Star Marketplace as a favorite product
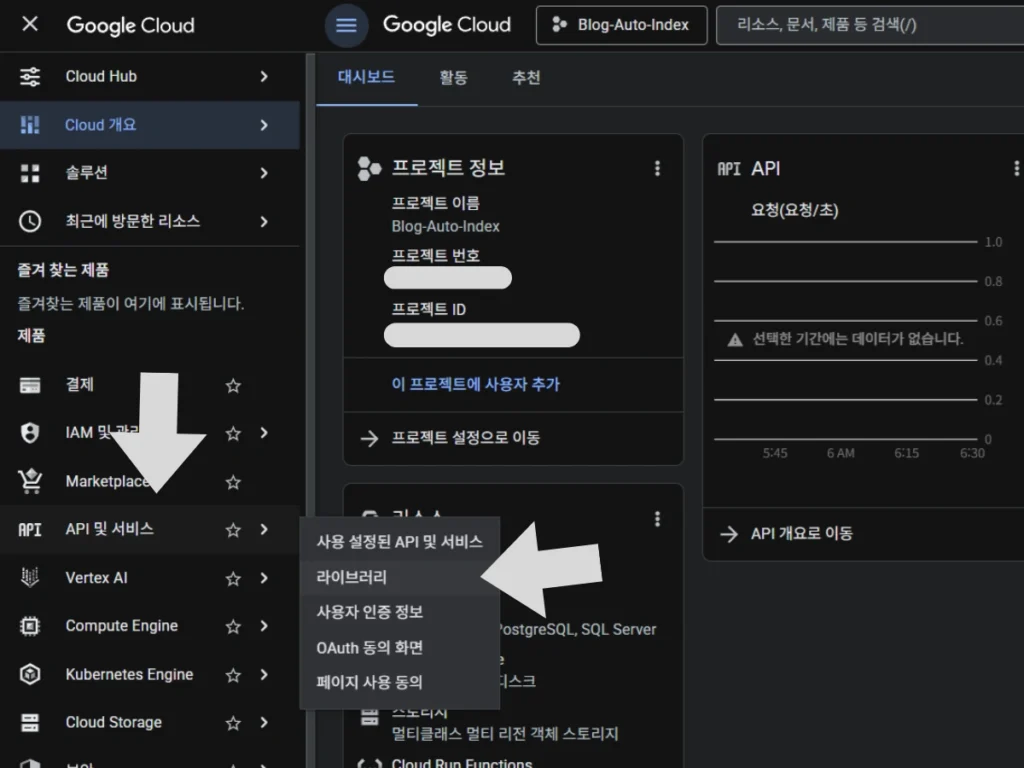This screenshot has height=768, width=1024. tap(233, 483)
